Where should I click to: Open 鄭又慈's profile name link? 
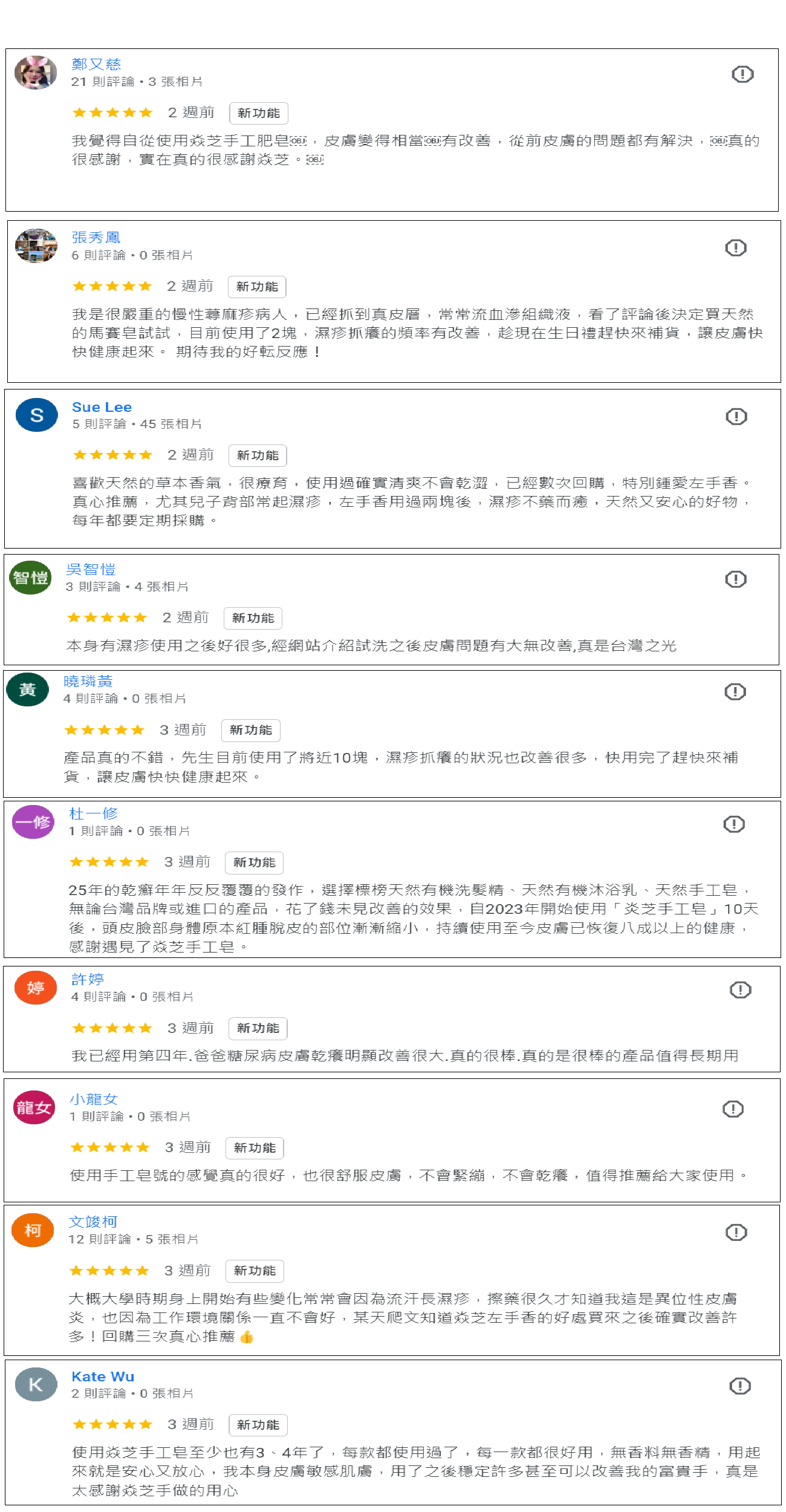[x=96, y=64]
